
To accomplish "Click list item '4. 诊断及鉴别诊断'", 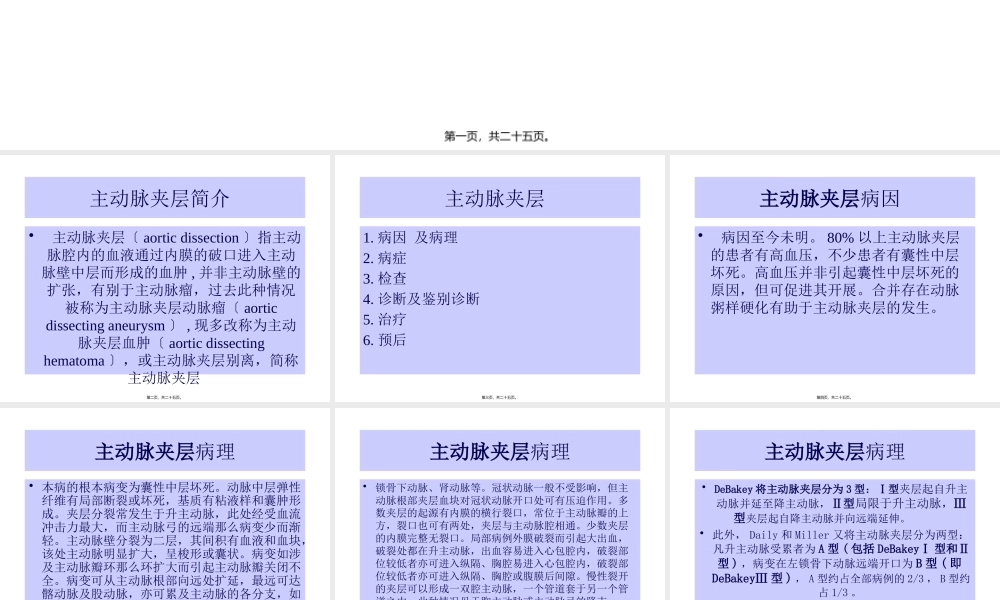I will 421,299.
